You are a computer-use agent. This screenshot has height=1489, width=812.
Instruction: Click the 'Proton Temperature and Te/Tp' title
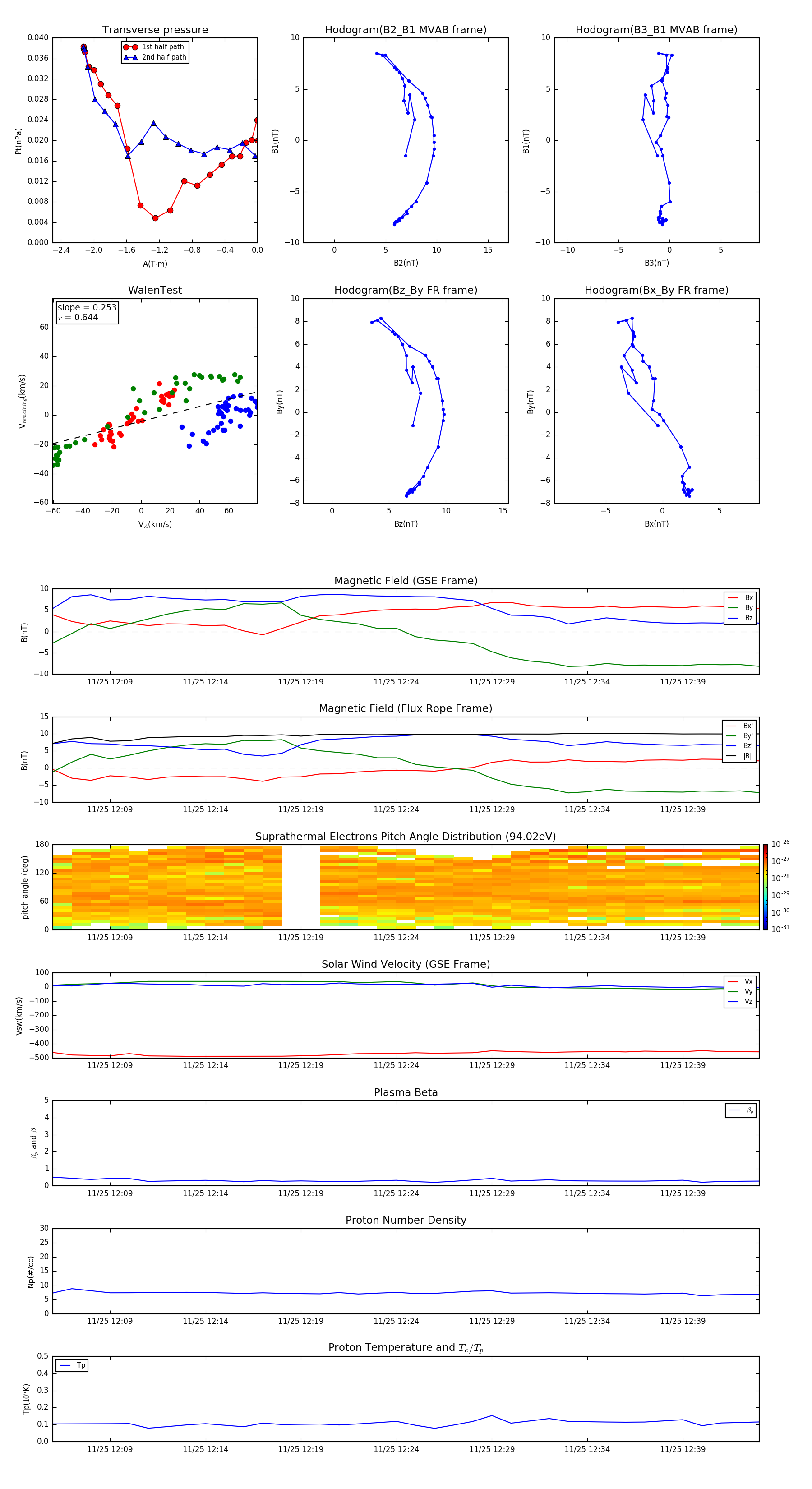406,1348
